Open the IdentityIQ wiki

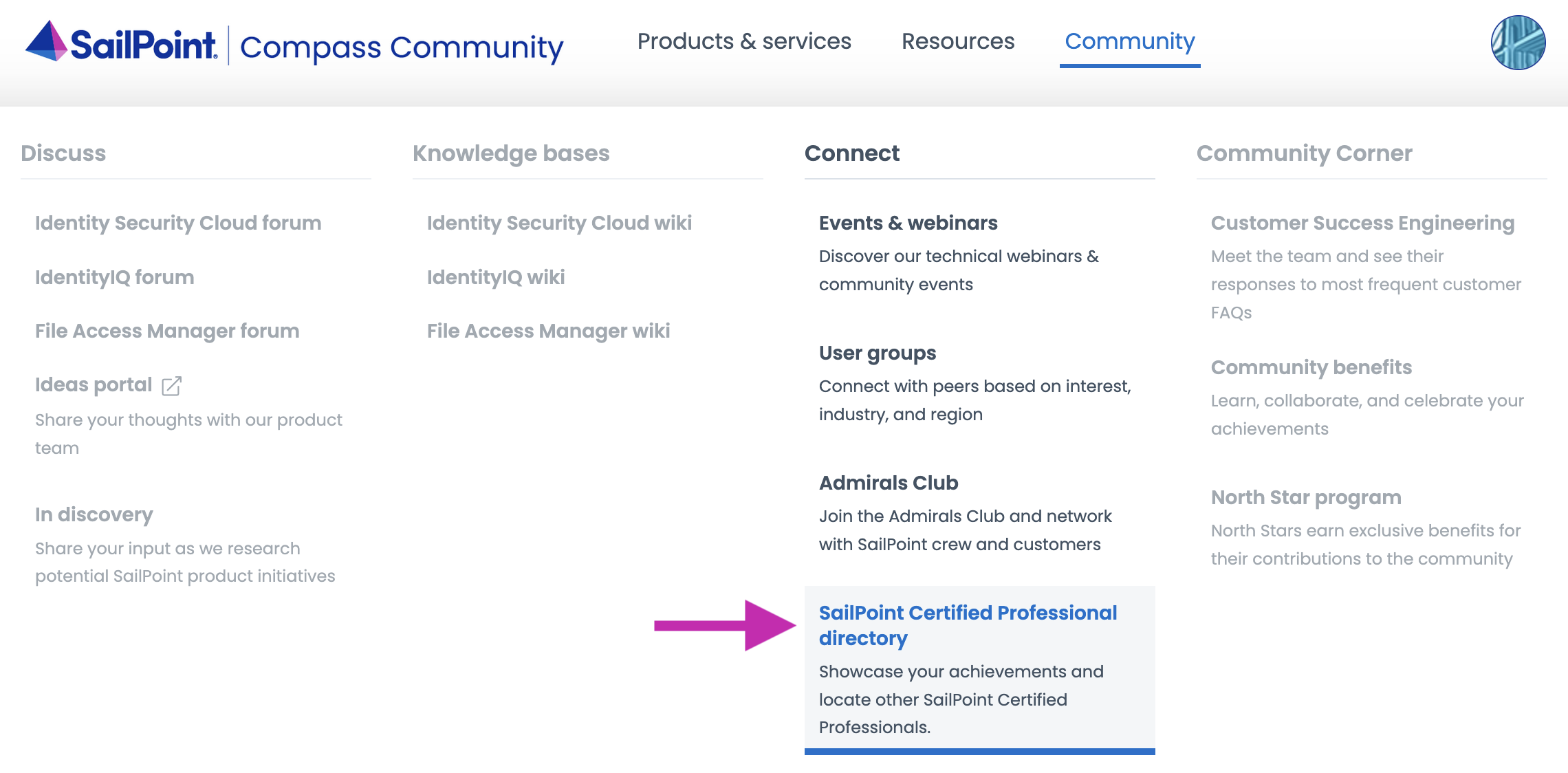495,277
